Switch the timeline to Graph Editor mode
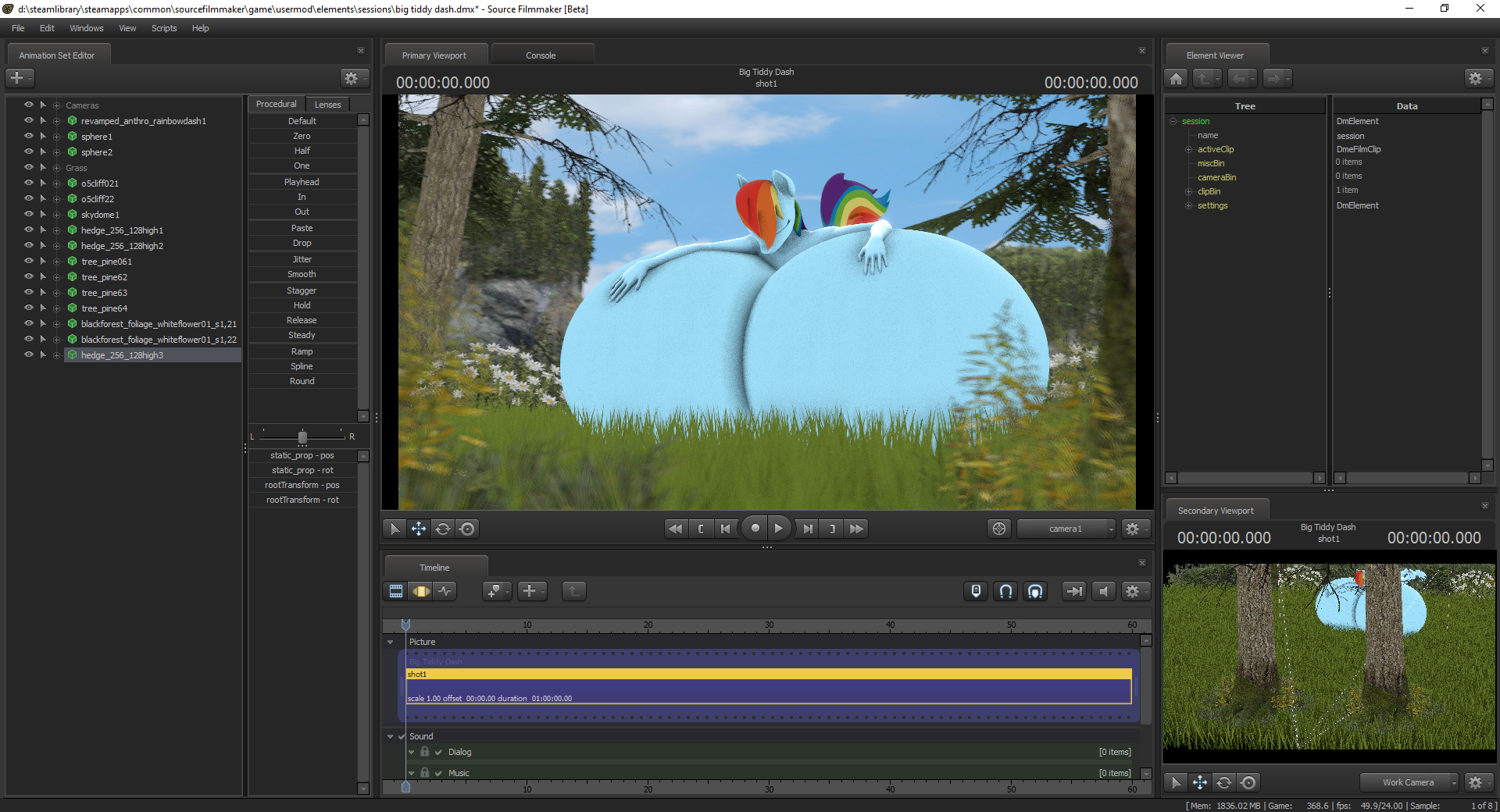The image size is (1500, 812). (x=445, y=591)
